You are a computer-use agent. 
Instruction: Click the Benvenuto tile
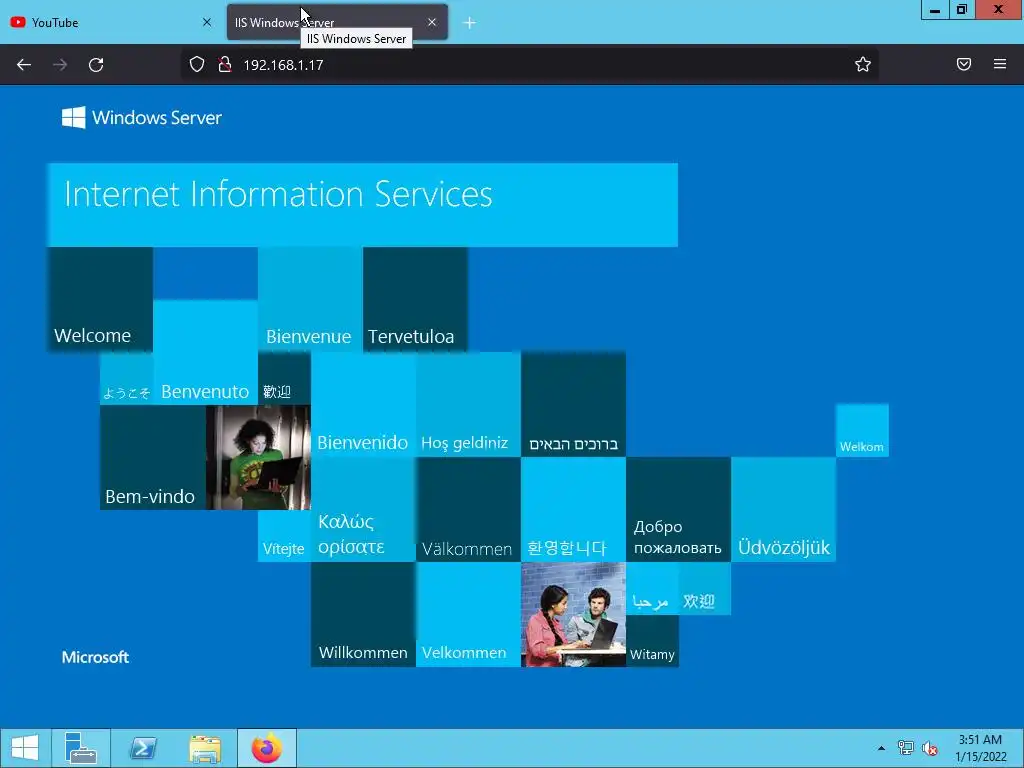coord(205,353)
